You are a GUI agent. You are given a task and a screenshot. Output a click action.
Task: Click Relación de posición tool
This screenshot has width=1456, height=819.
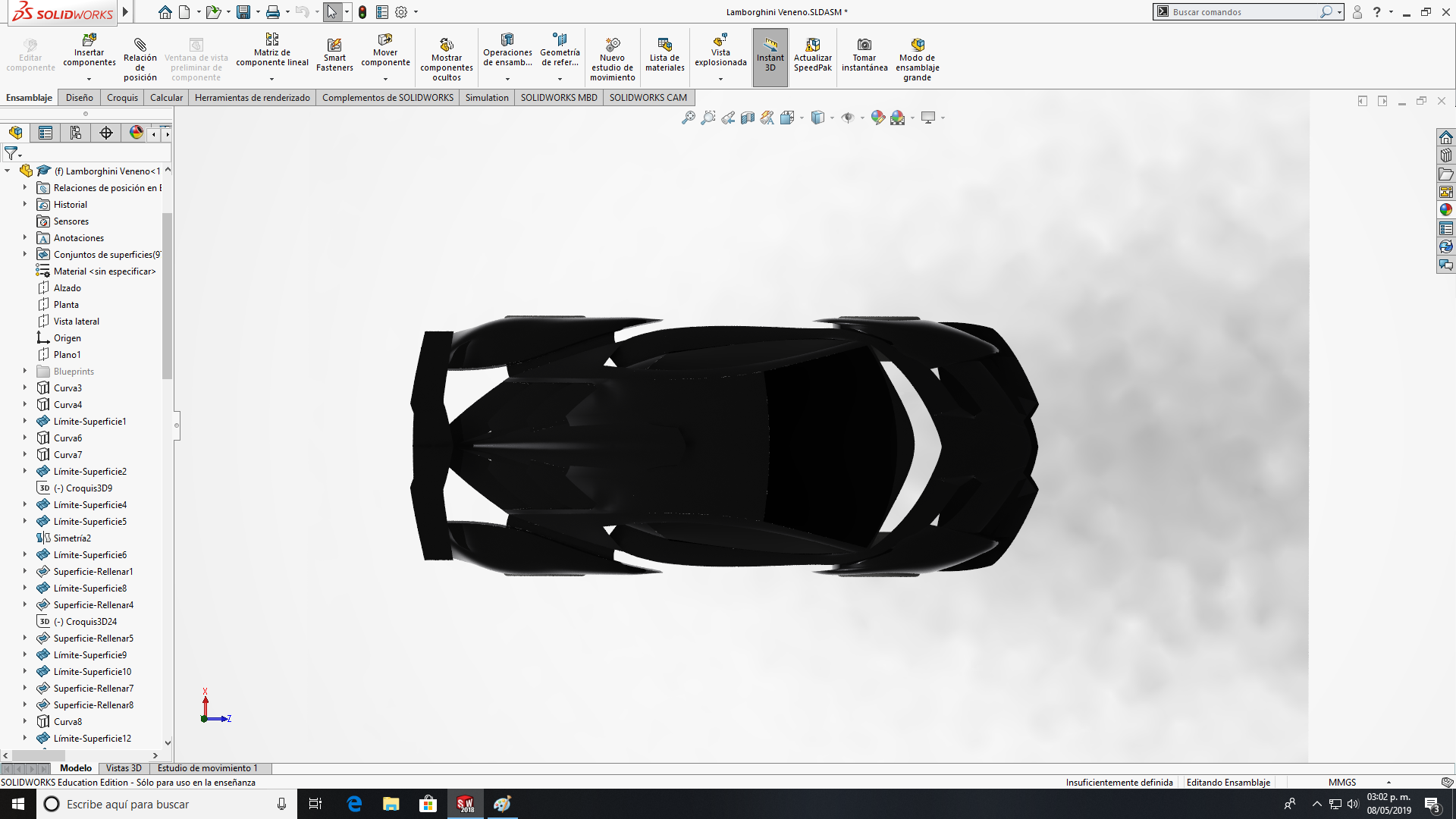[x=140, y=59]
